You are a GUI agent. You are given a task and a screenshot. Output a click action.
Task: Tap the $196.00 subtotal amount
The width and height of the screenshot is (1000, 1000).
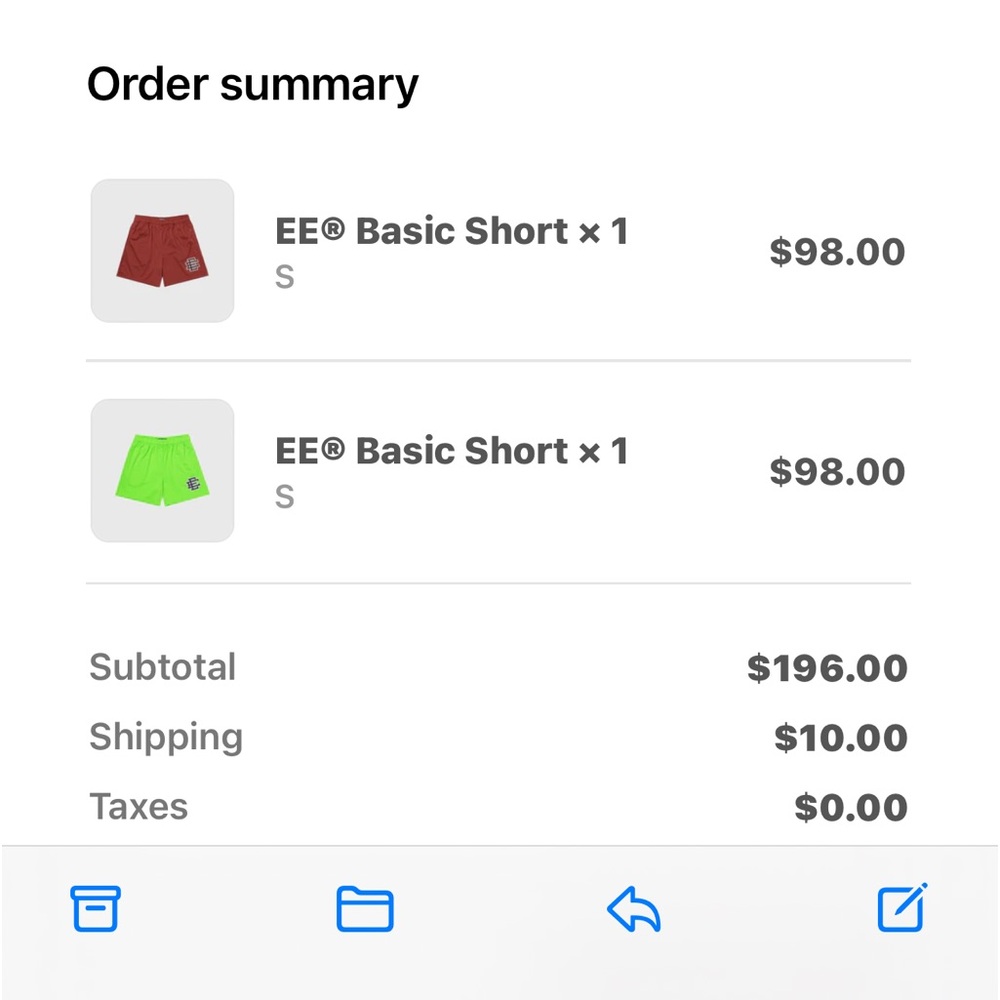coord(827,668)
